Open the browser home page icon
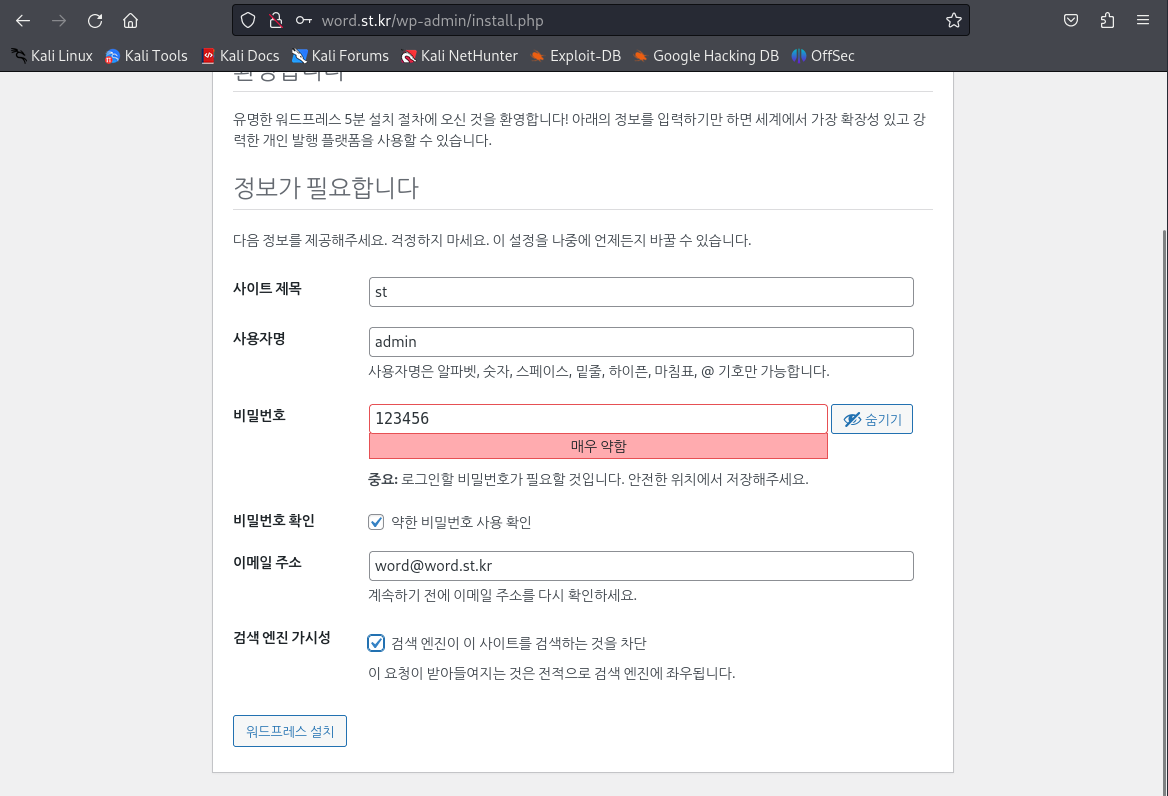The image size is (1168, 796). point(130,21)
